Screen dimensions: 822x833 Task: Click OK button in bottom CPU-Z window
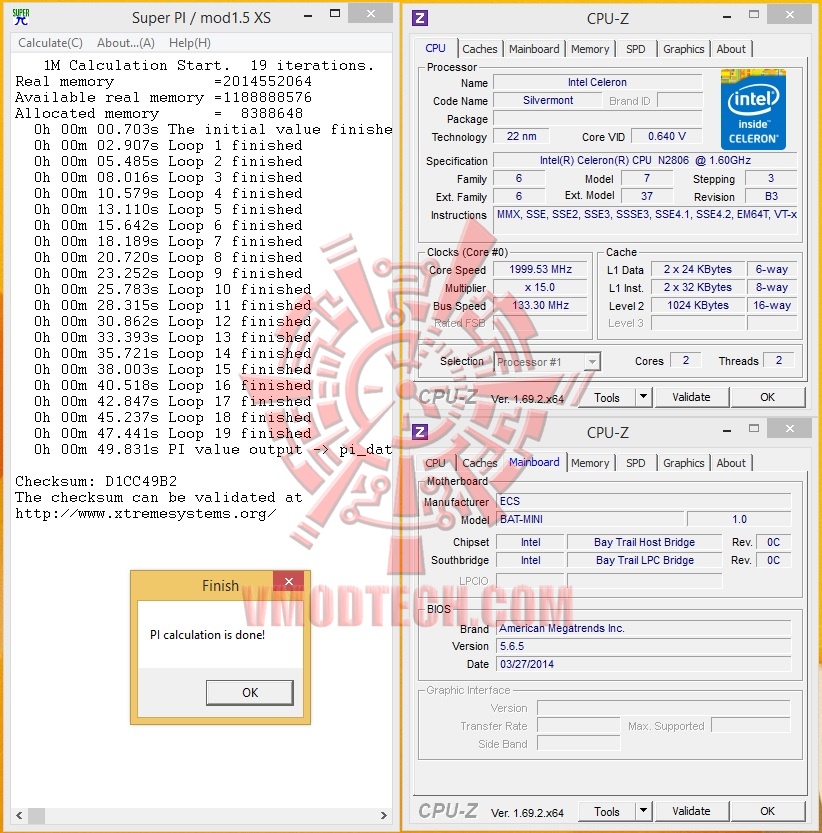(767, 811)
